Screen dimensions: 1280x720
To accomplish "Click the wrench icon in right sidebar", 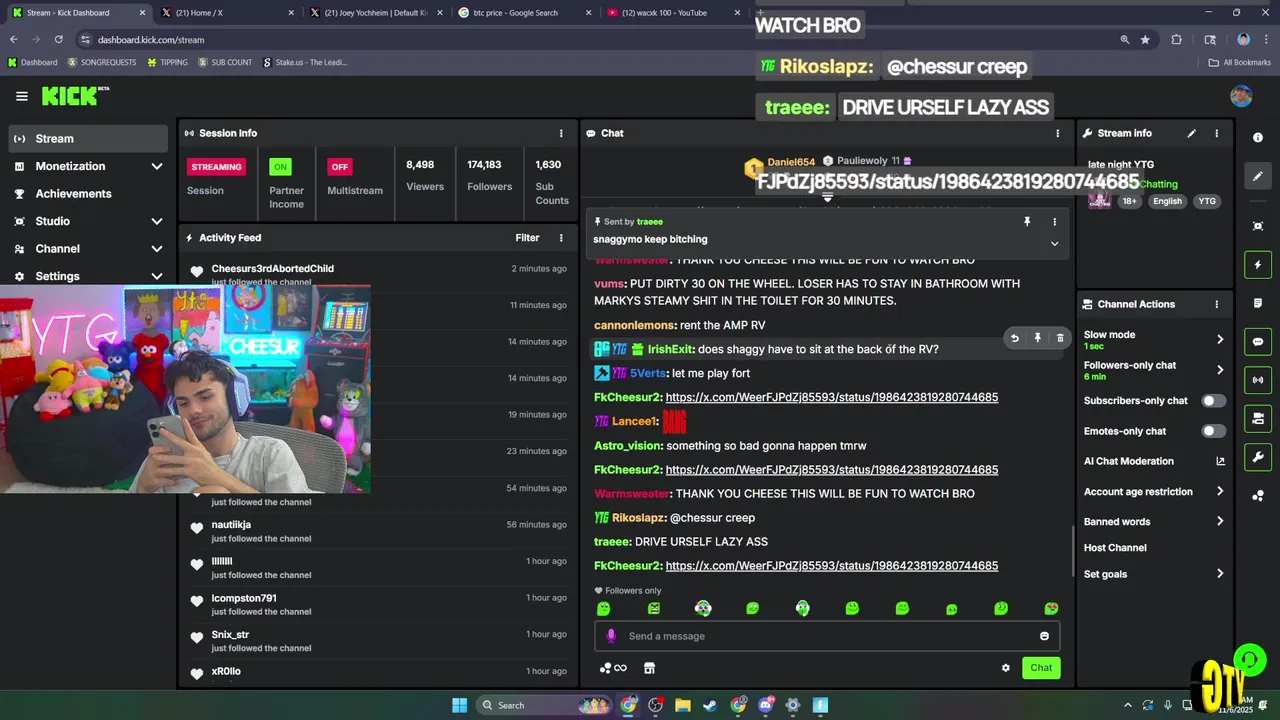I will click(x=1258, y=457).
